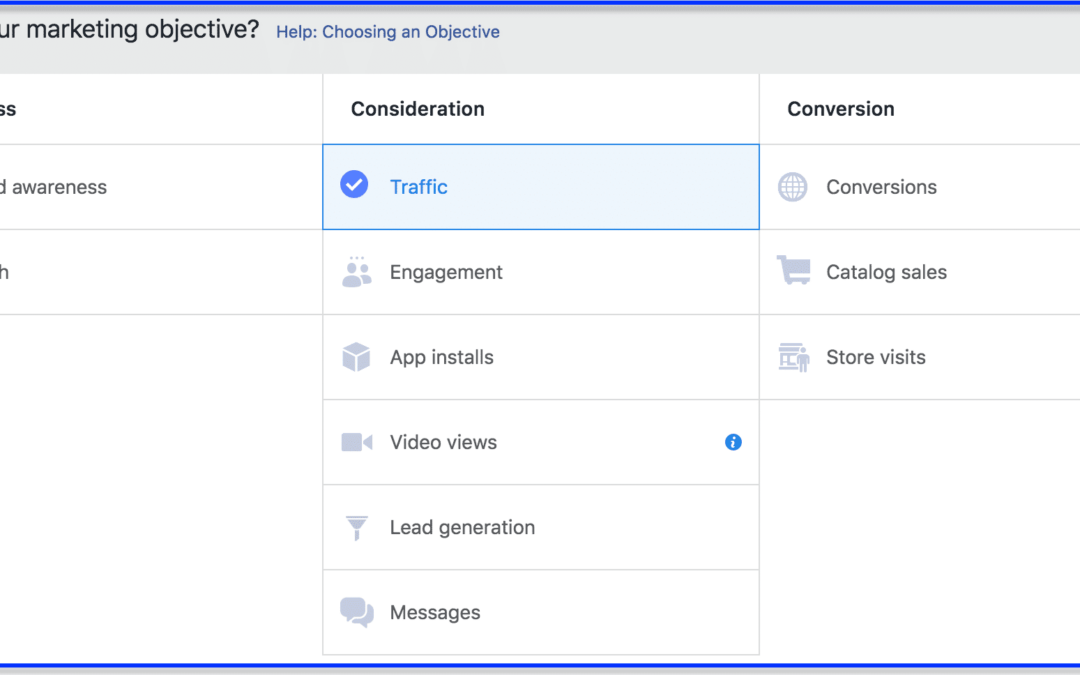Click the Engagement people icon
Viewport: 1080px width, 675px height.
point(357,272)
